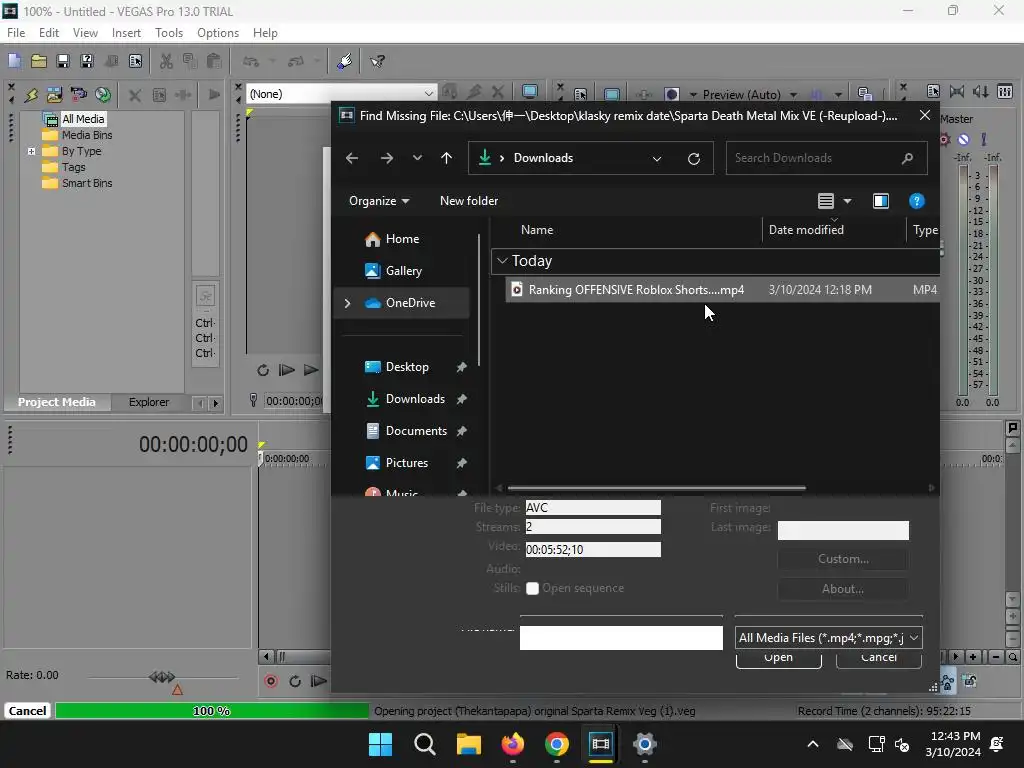Click the Get Media from the Web icon

point(103,95)
